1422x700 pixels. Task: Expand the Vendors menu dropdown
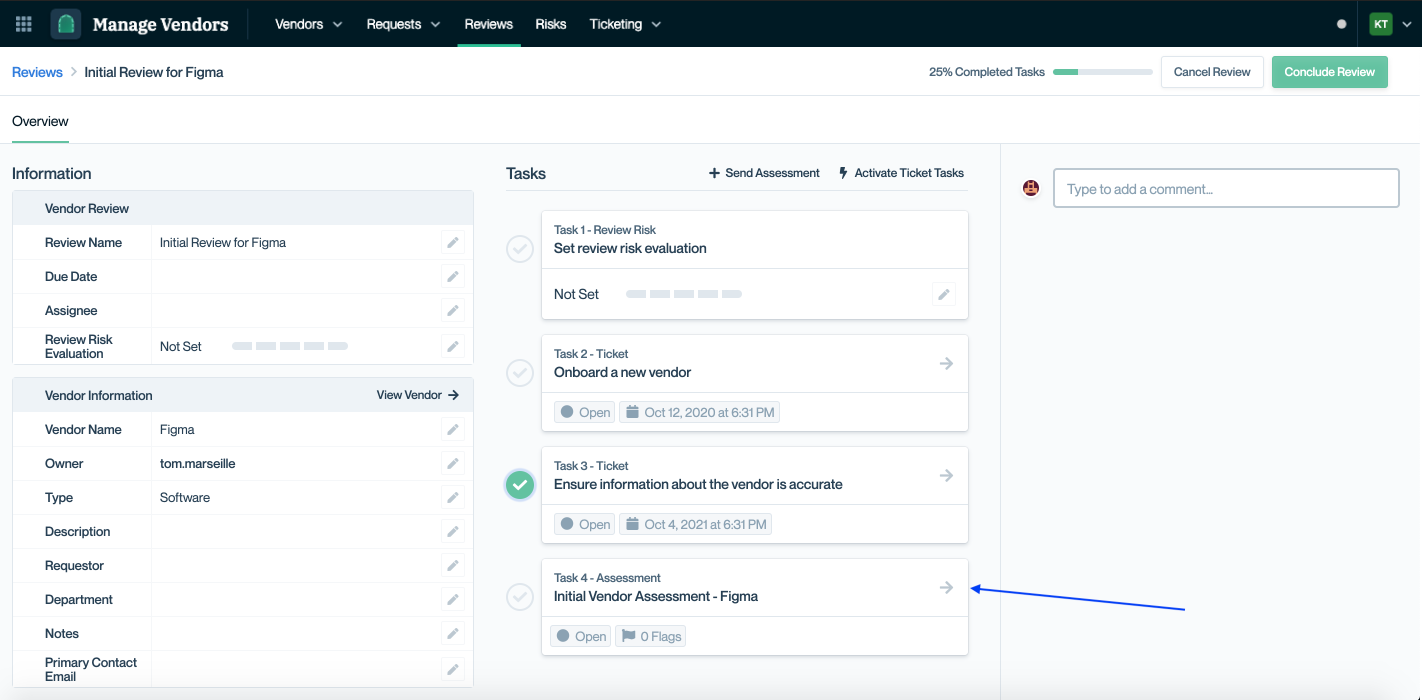309,24
